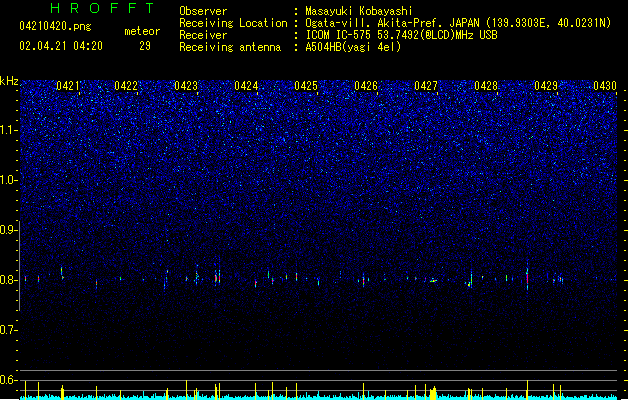Click the Observer label
This screenshot has width=629, height=400.
pos(203,11)
